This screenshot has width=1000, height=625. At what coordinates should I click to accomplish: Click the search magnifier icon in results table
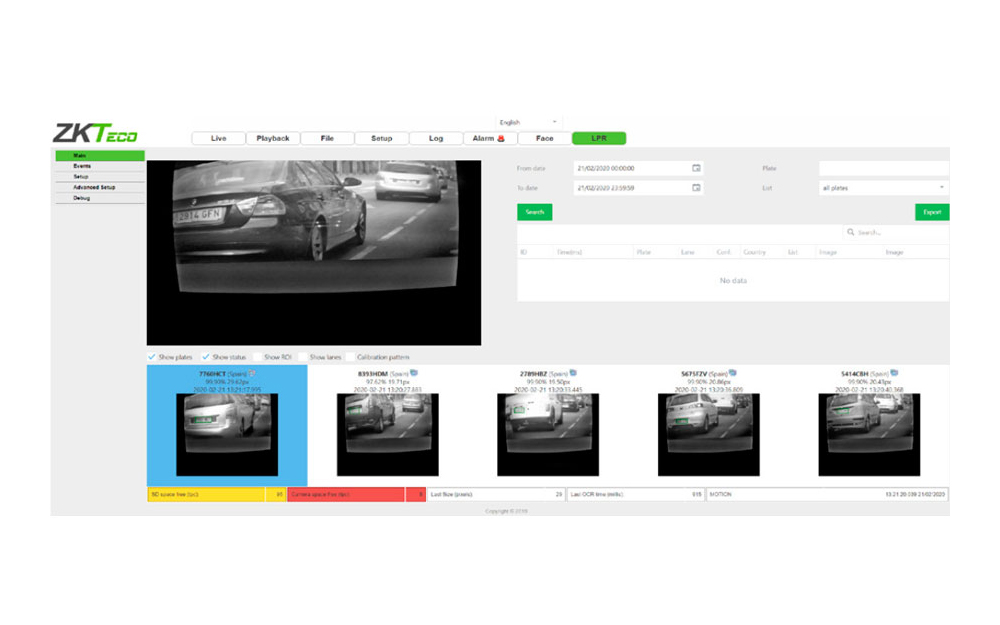tap(851, 232)
